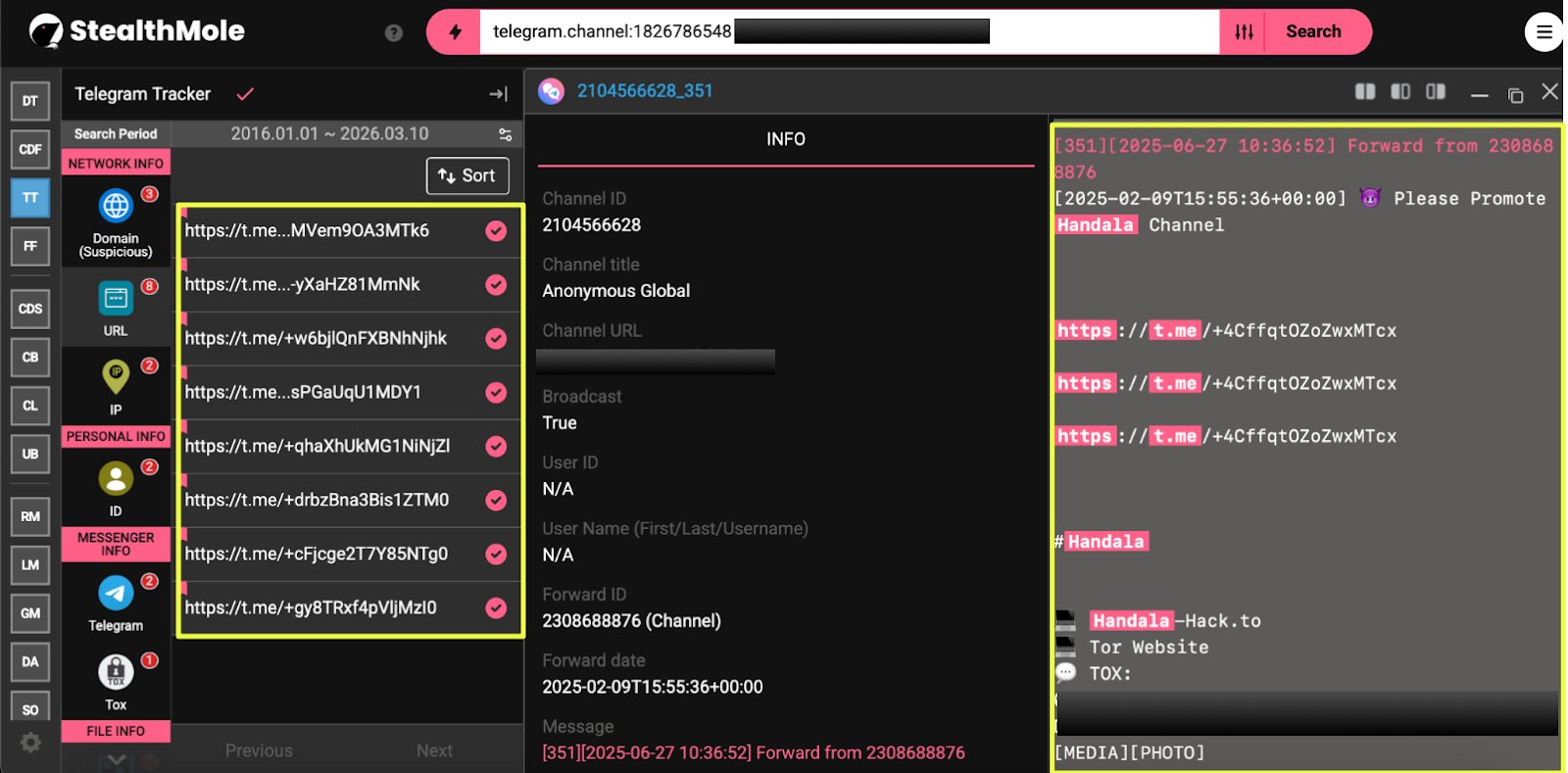This screenshot has width=1568, height=773.
Task: Open the hamburger menu in top right
Action: (1543, 32)
